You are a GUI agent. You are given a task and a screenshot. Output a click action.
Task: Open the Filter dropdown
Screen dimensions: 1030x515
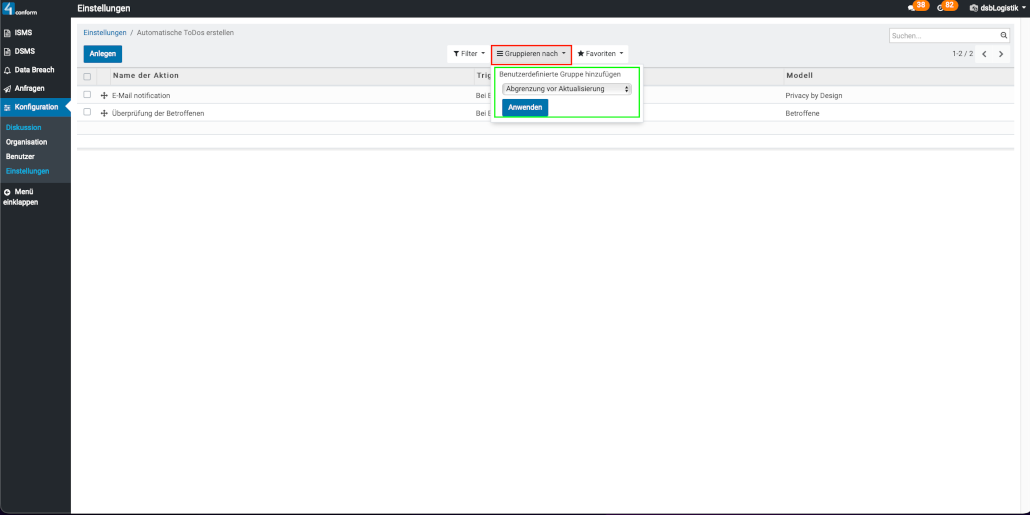468,54
